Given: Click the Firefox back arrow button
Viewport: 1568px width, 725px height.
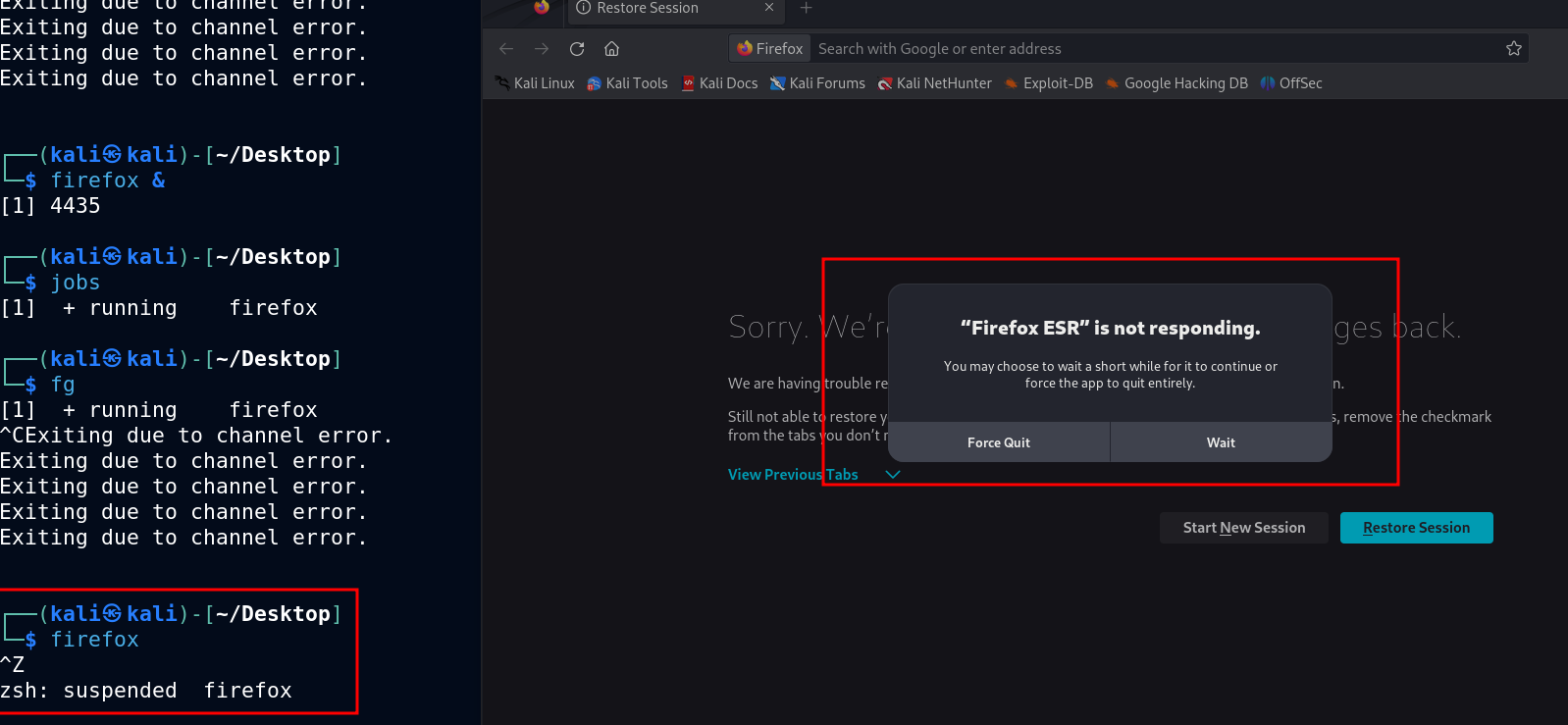Looking at the screenshot, I should (x=506, y=49).
